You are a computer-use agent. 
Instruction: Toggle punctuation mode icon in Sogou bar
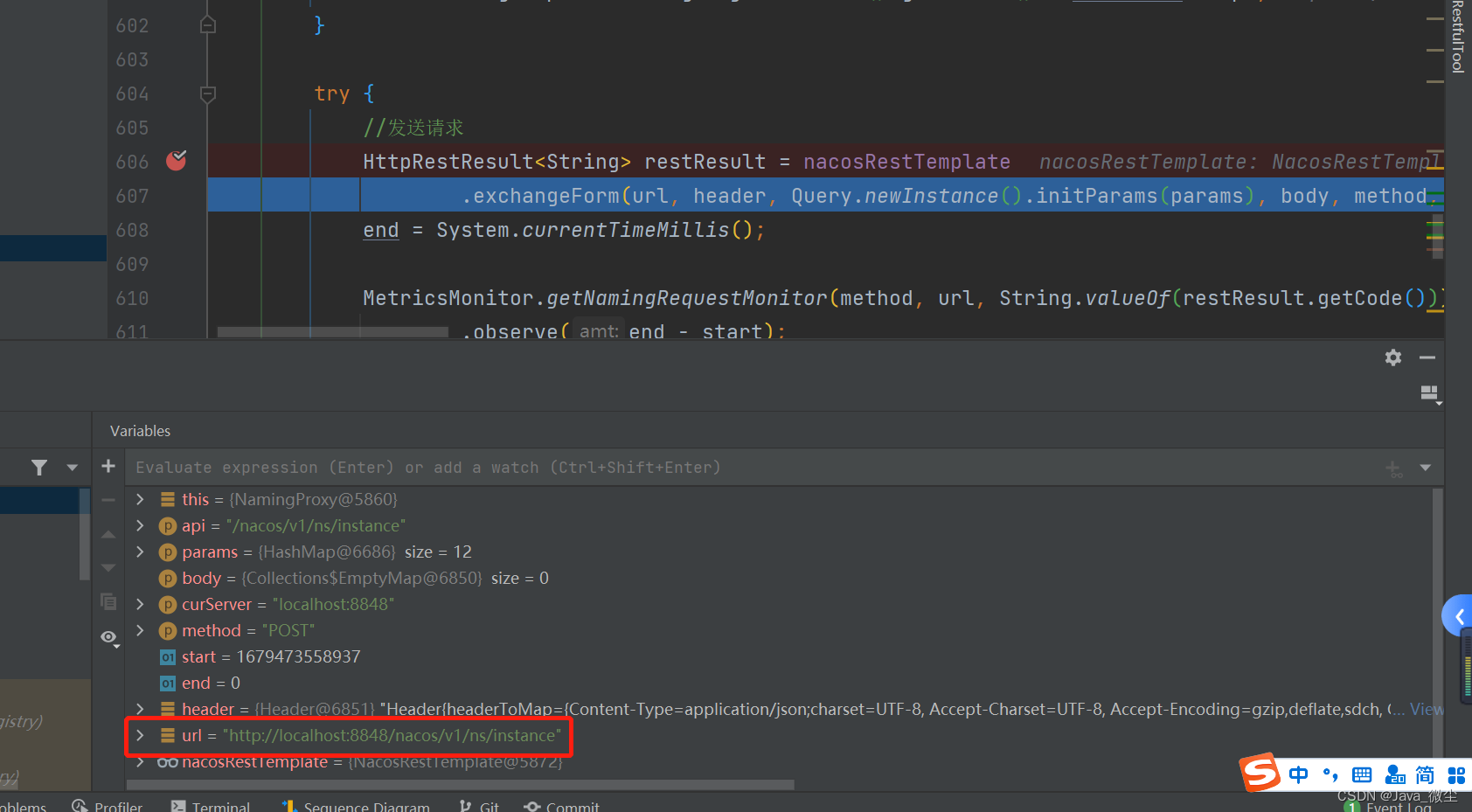[x=1330, y=774]
